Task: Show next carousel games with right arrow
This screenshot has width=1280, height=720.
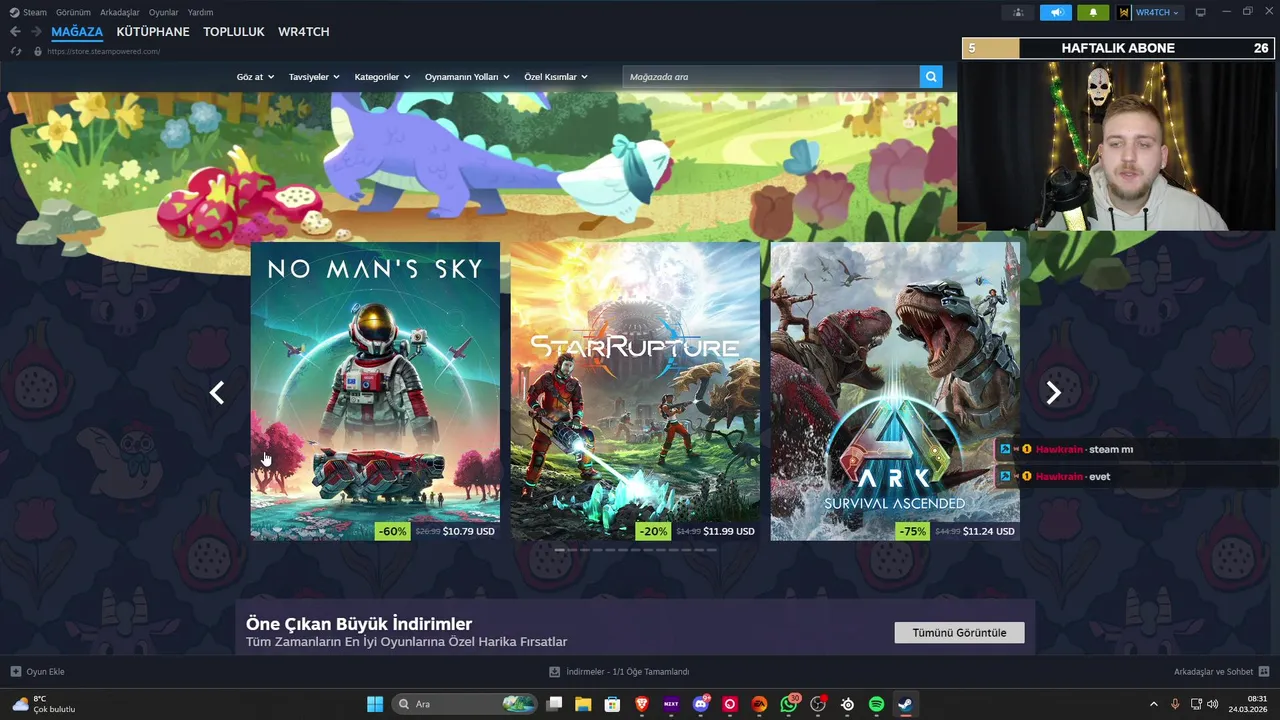Action: [1053, 393]
